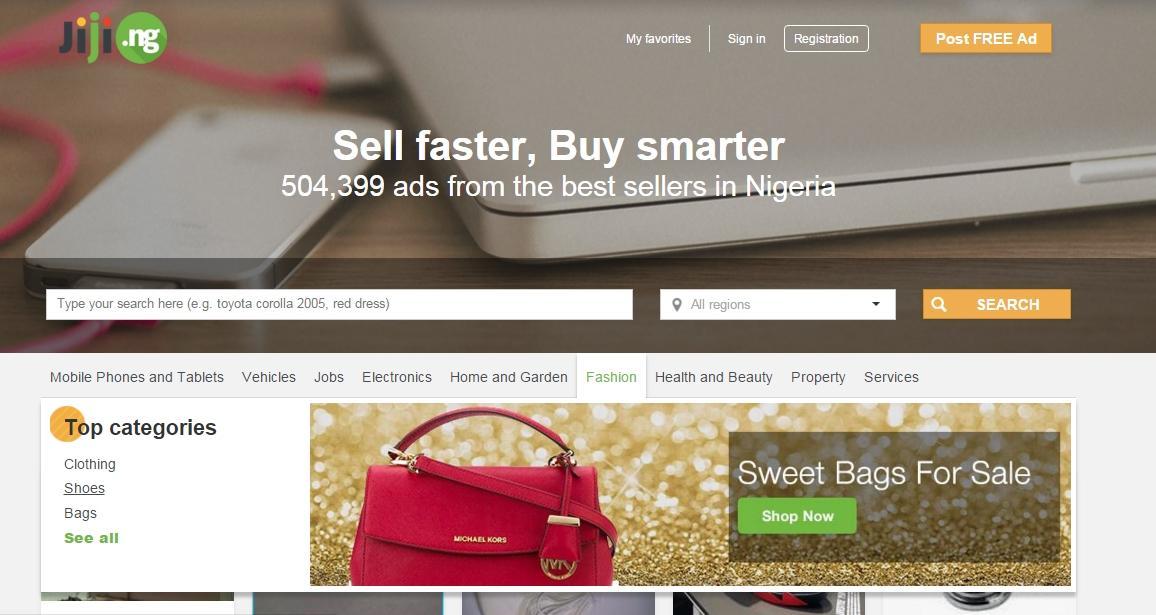Screen dimensions: 1156x615
Task: Open the Property tab
Action: 818,377
